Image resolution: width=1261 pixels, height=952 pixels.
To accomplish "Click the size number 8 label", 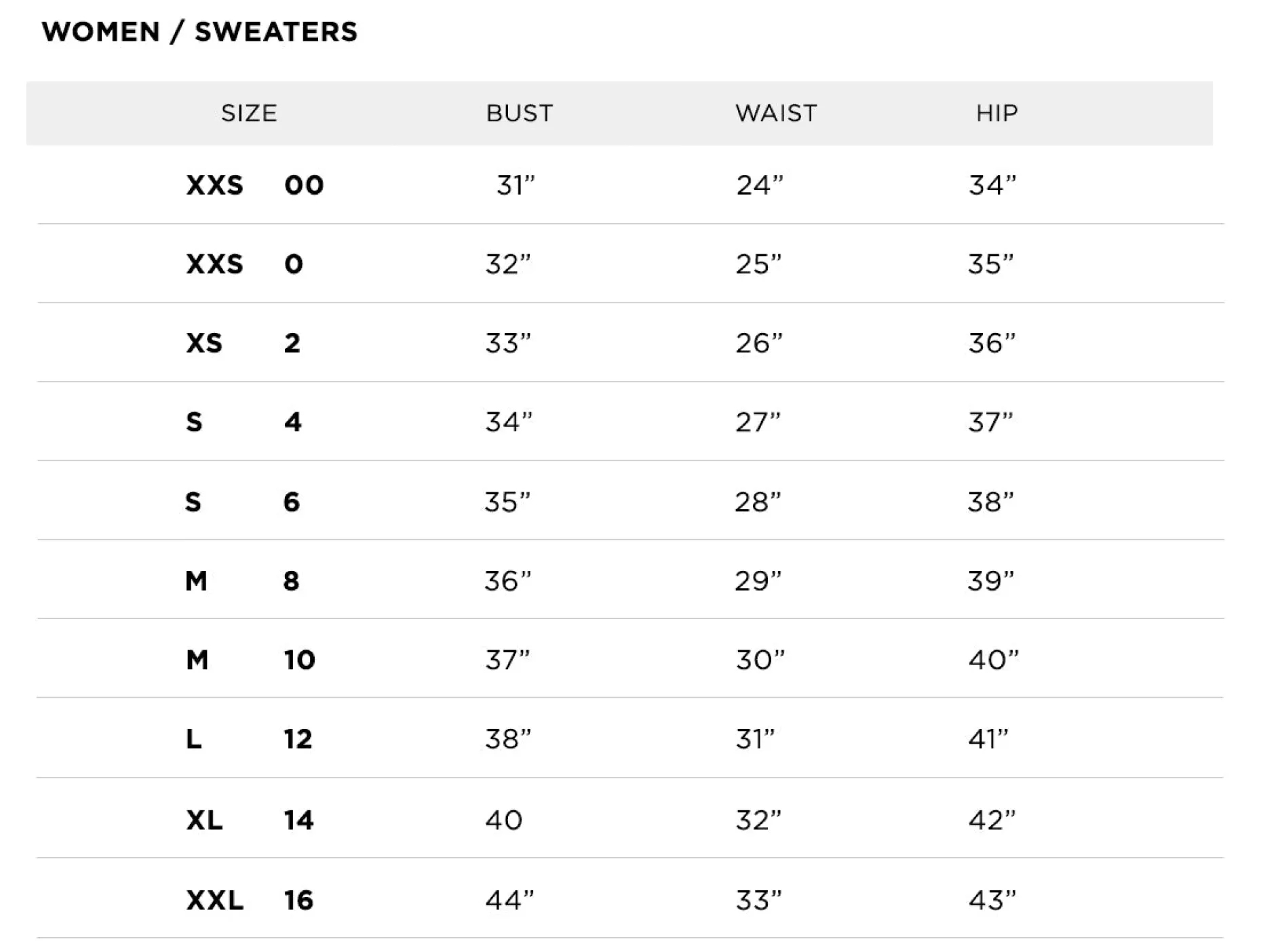I will coord(291,581).
